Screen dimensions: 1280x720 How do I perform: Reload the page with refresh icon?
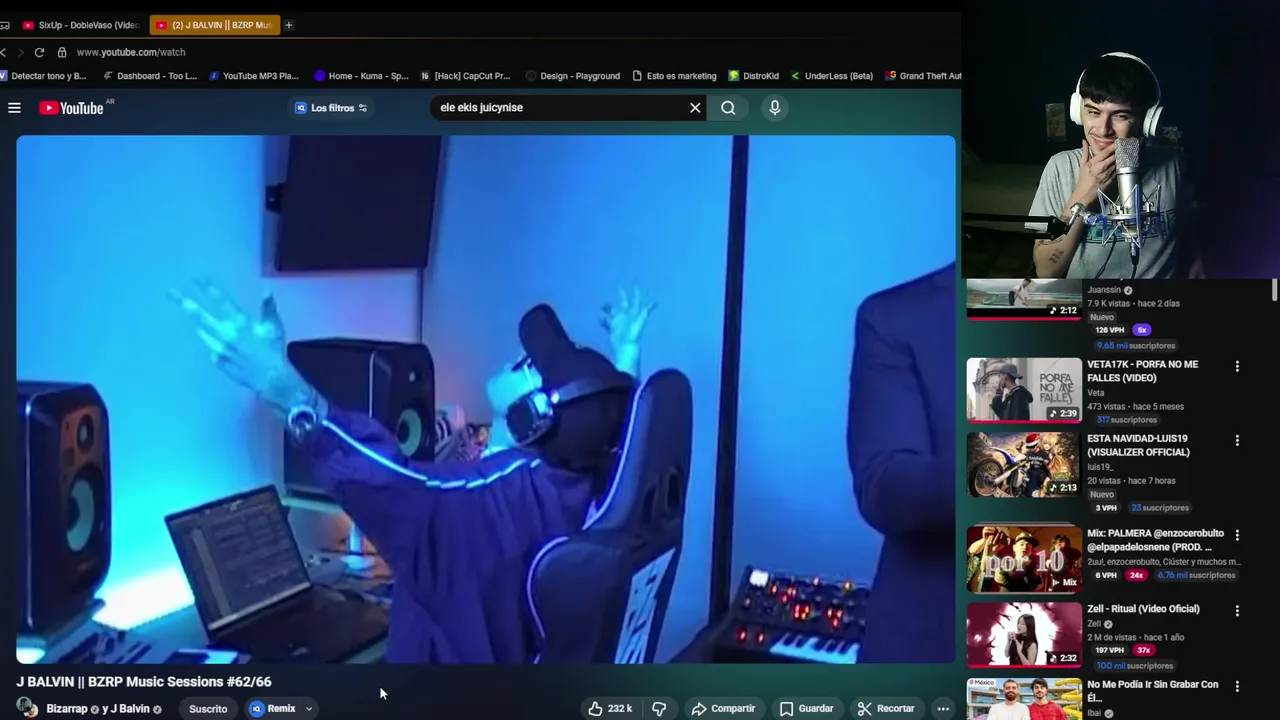(39, 52)
